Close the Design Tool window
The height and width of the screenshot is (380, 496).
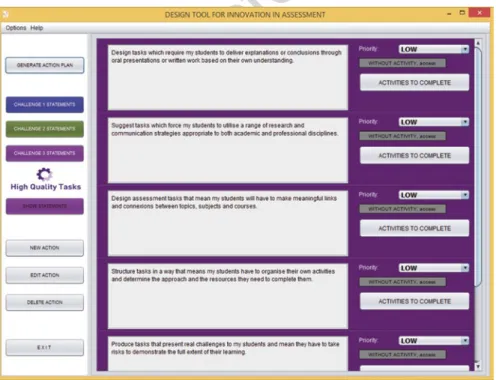(x=479, y=13)
